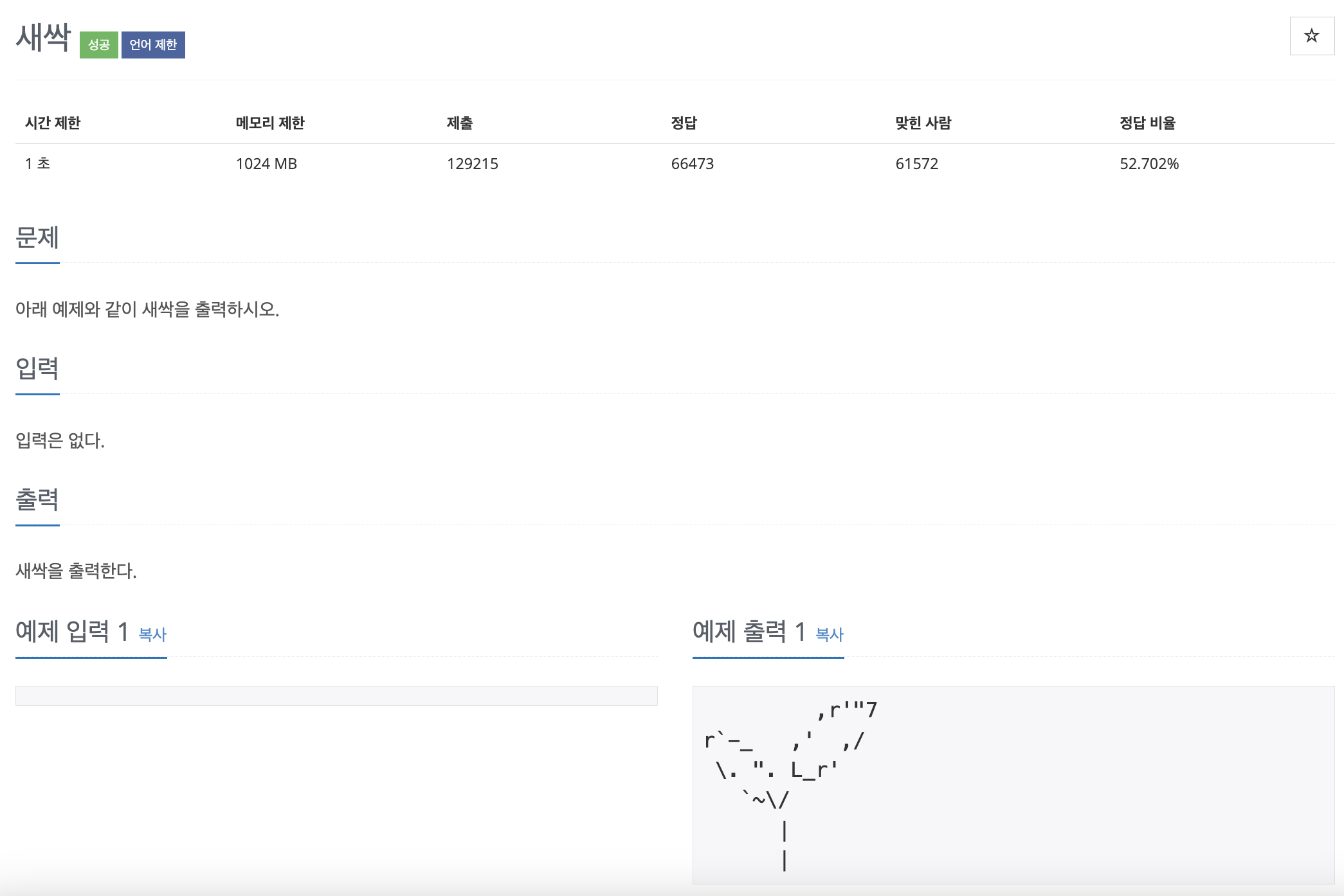Copy sample input via 복사 link
Screen dimensions: 1344x896
coord(152,634)
